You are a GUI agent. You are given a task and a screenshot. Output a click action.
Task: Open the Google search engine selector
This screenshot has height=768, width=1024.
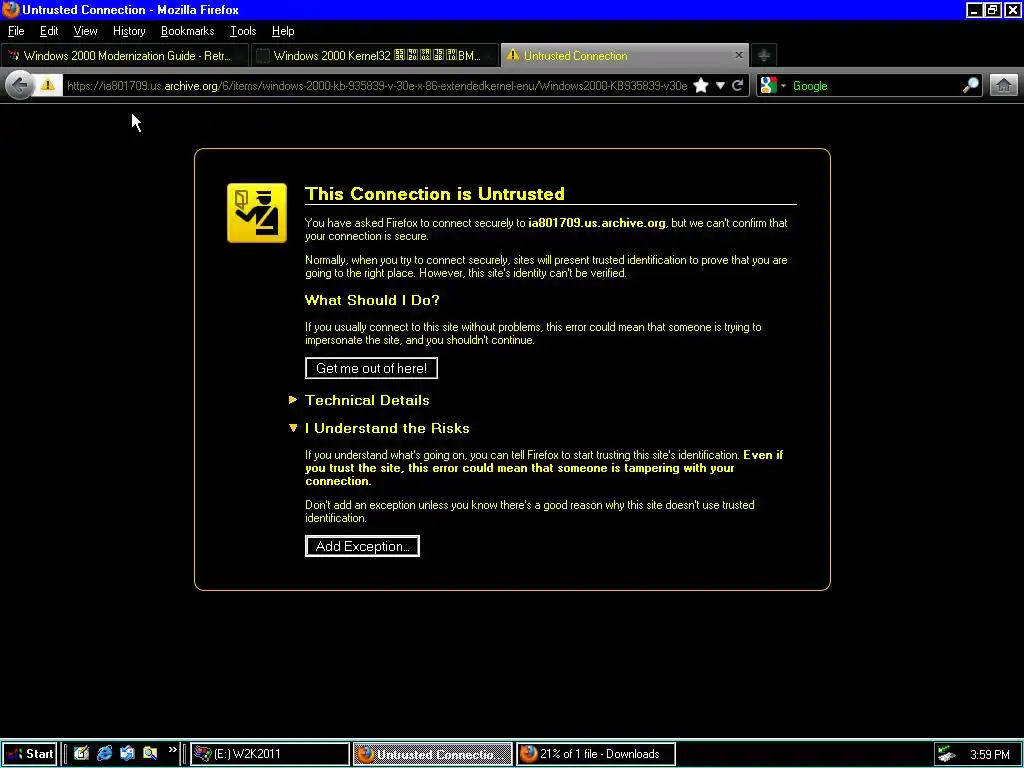tap(773, 86)
